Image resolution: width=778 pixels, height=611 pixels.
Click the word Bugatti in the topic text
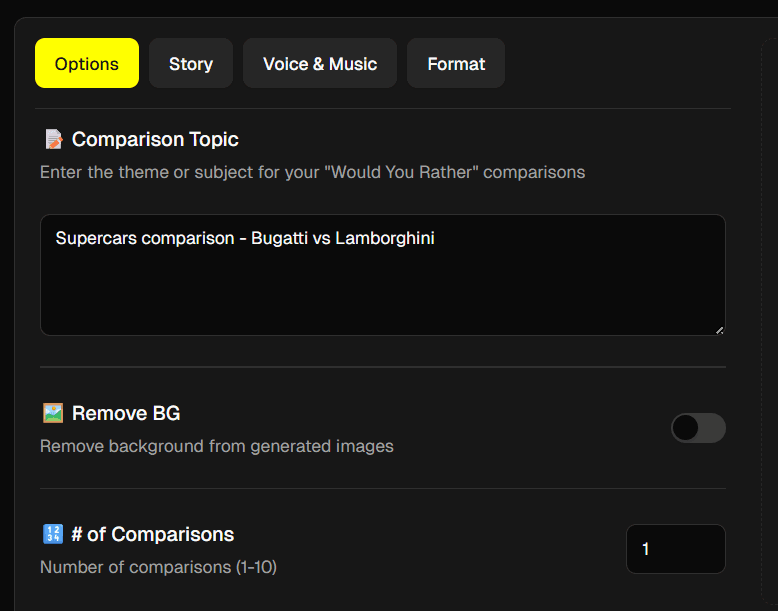point(279,238)
